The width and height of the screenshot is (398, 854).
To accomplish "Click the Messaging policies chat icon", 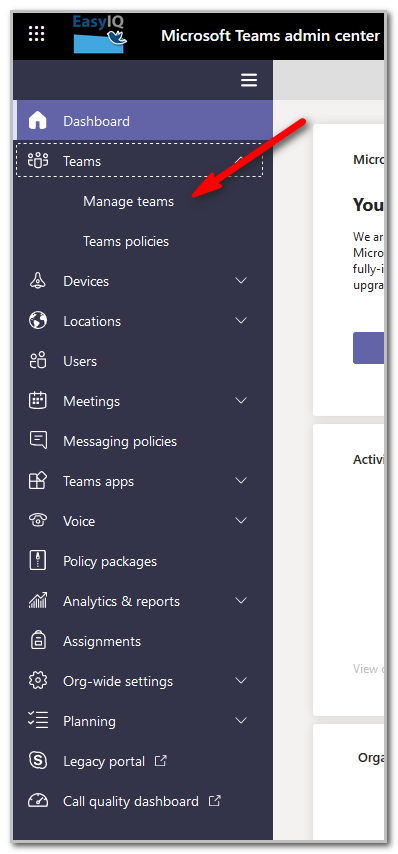I will tap(38, 441).
